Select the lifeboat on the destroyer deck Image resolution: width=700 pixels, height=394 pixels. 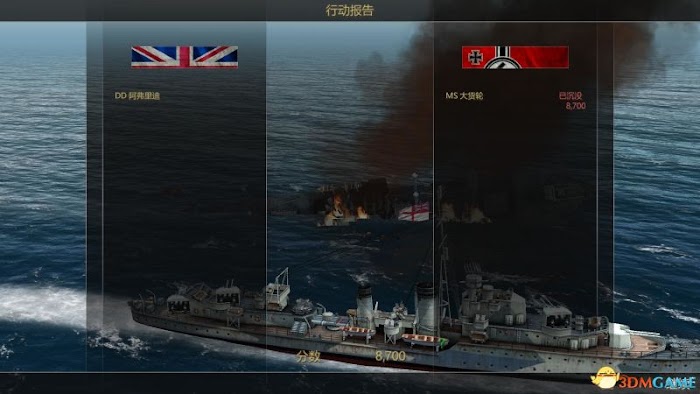point(422,340)
